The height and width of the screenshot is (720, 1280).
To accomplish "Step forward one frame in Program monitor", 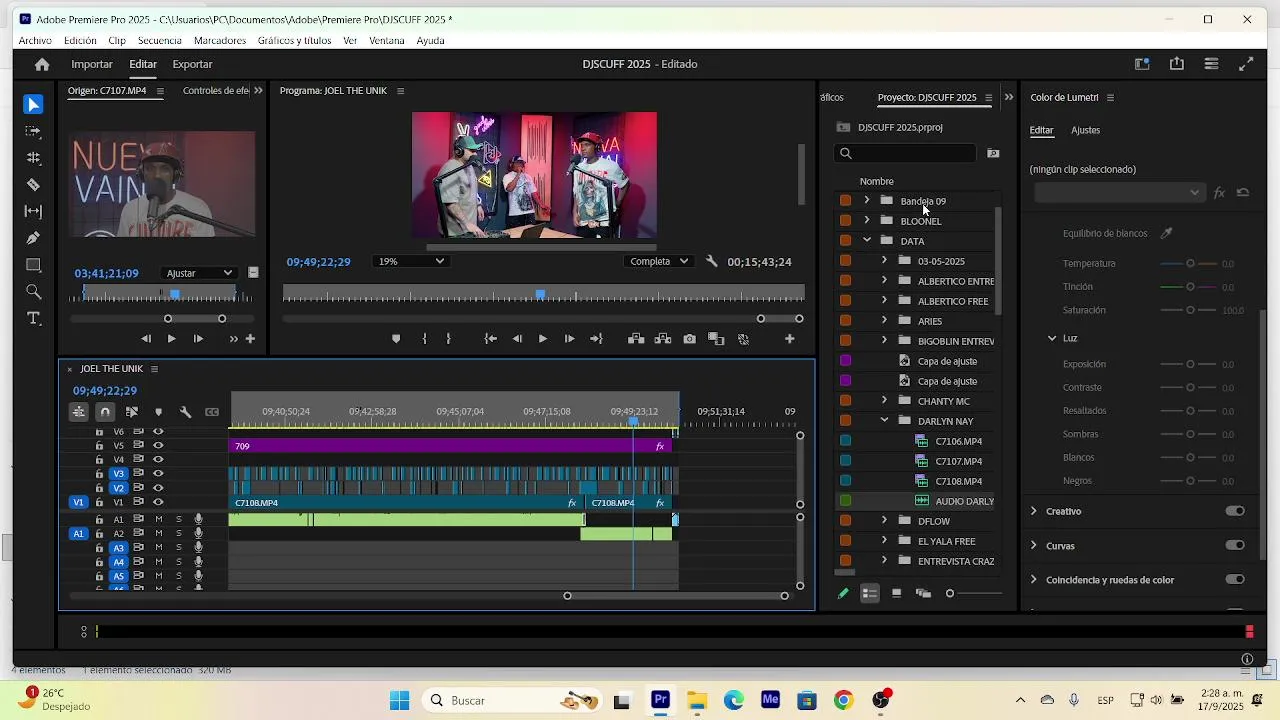I will (x=570, y=339).
